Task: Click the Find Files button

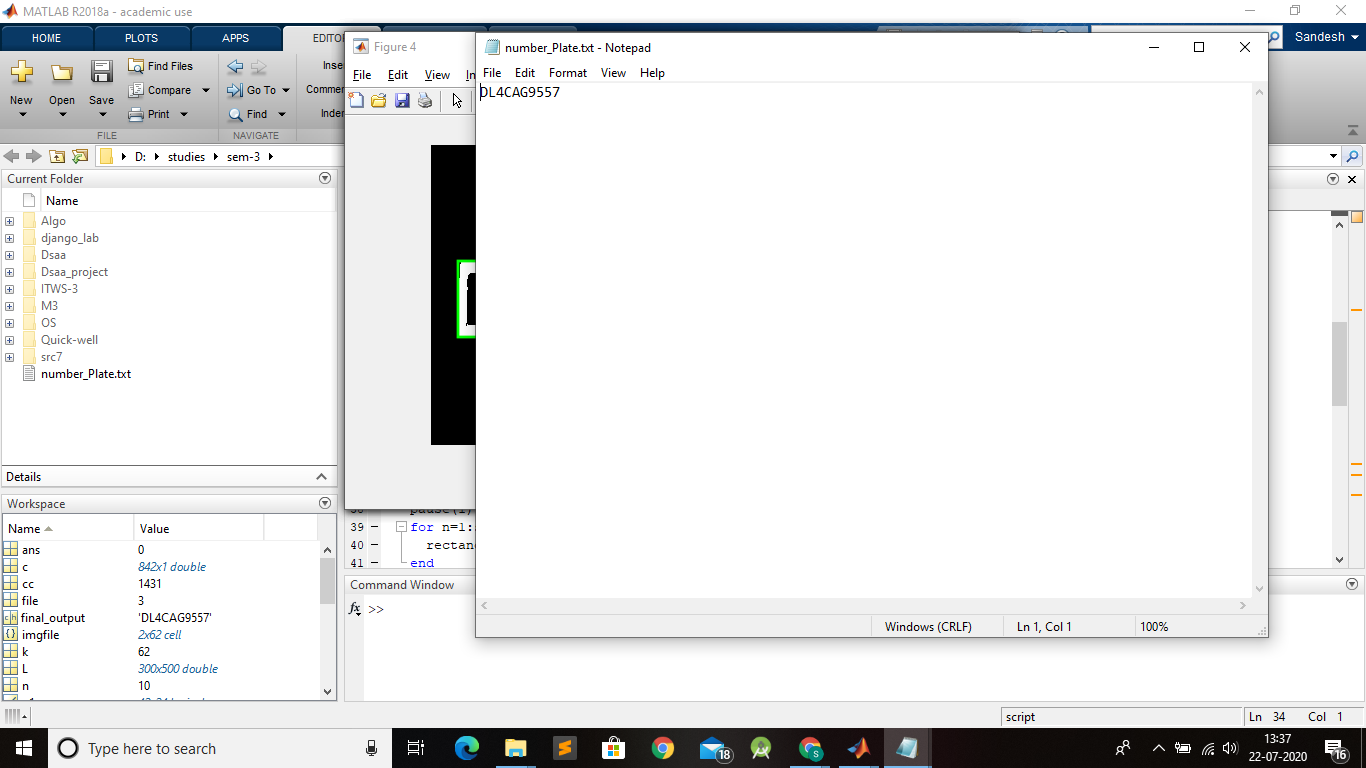Action: pos(161,66)
